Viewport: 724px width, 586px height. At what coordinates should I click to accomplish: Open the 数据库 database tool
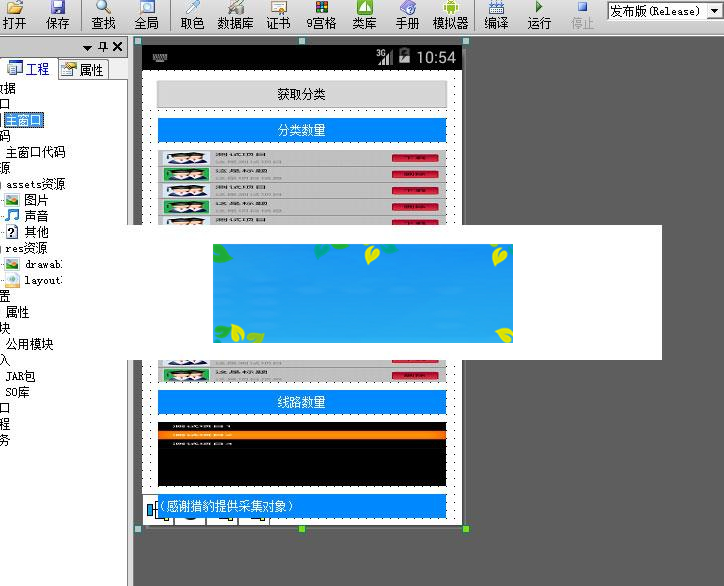click(x=236, y=15)
